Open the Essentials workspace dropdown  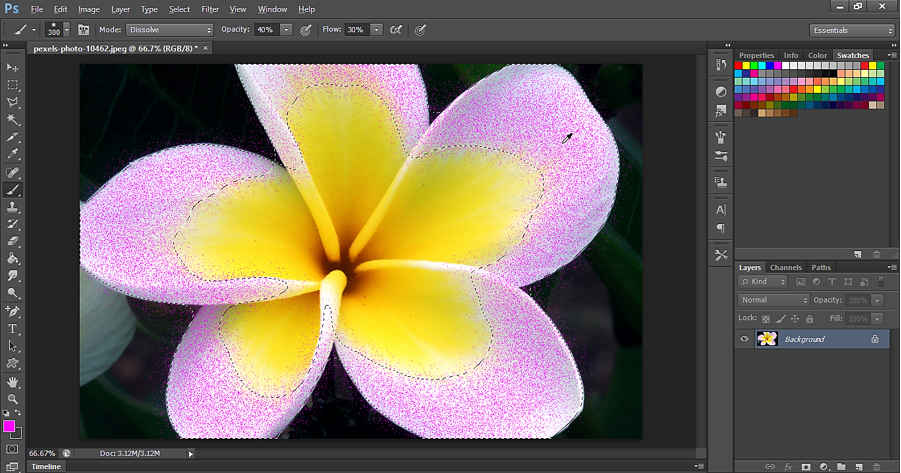(x=853, y=30)
